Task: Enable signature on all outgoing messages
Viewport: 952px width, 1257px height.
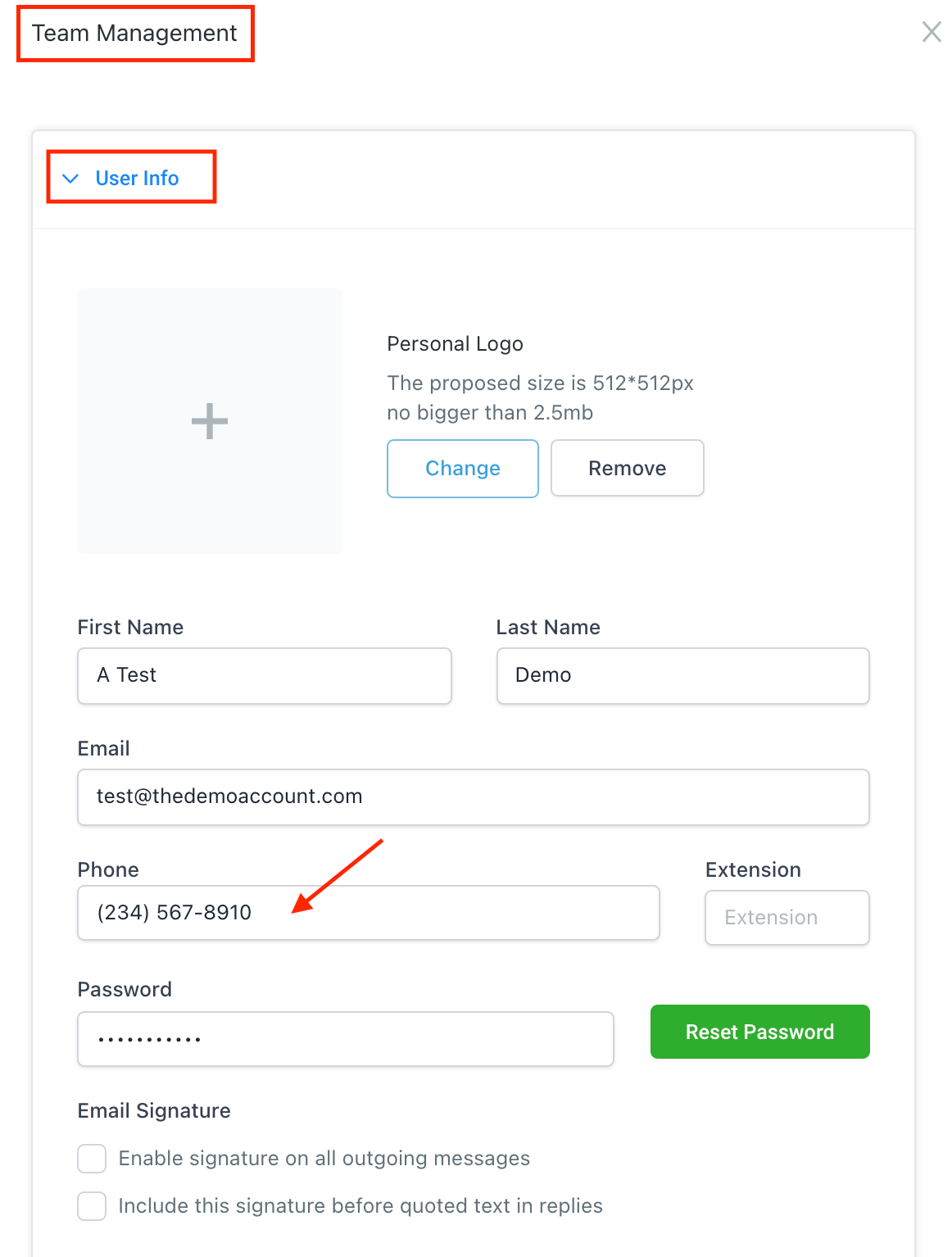Action: click(92, 1159)
